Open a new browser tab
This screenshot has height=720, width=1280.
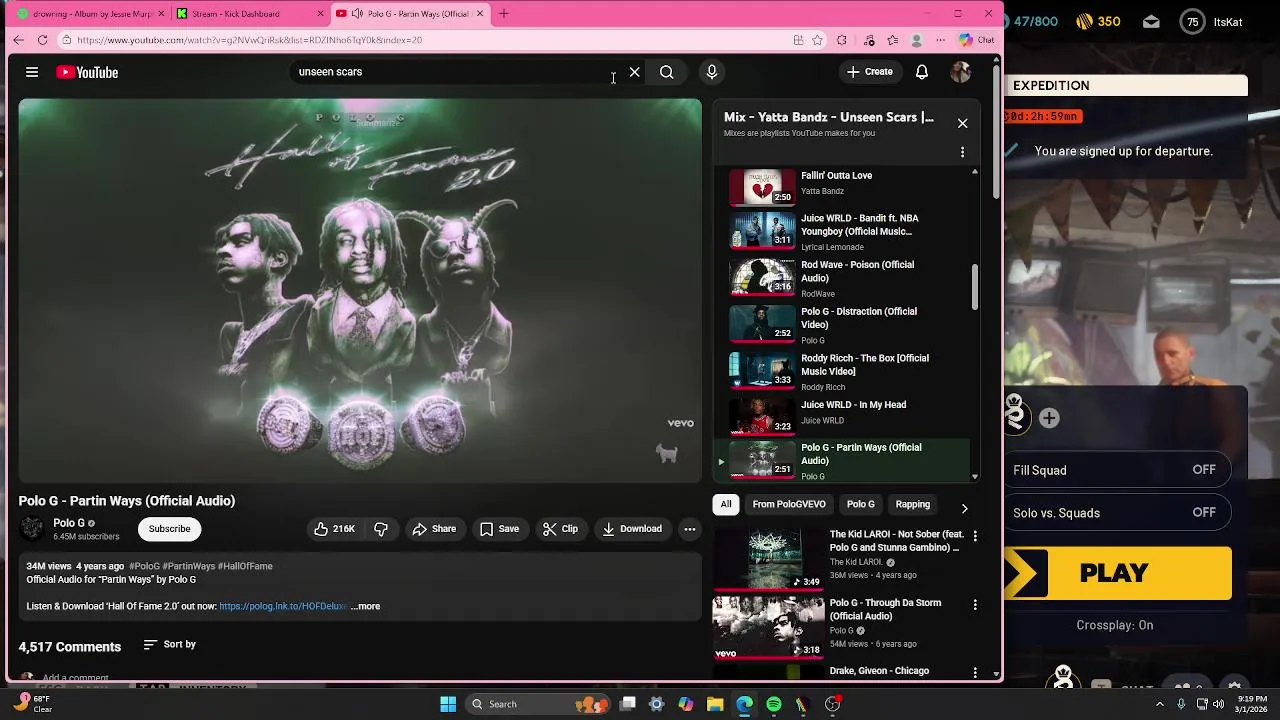pyautogui.click(x=504, y=14)
